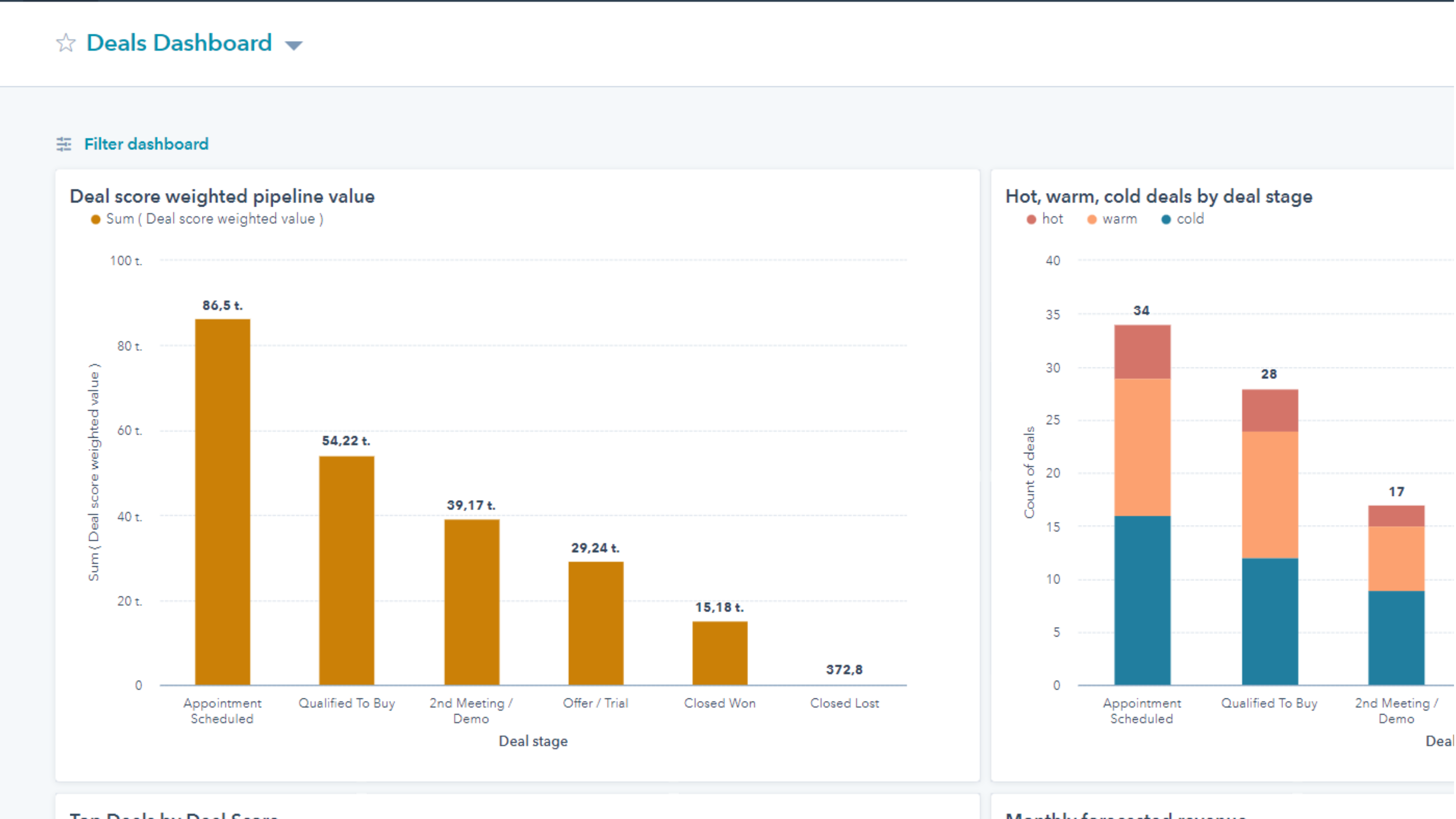Screen dimensions: 1456x819
Task: Select the Appointment Scheduled pipeline bar
Action: [222, 503]
